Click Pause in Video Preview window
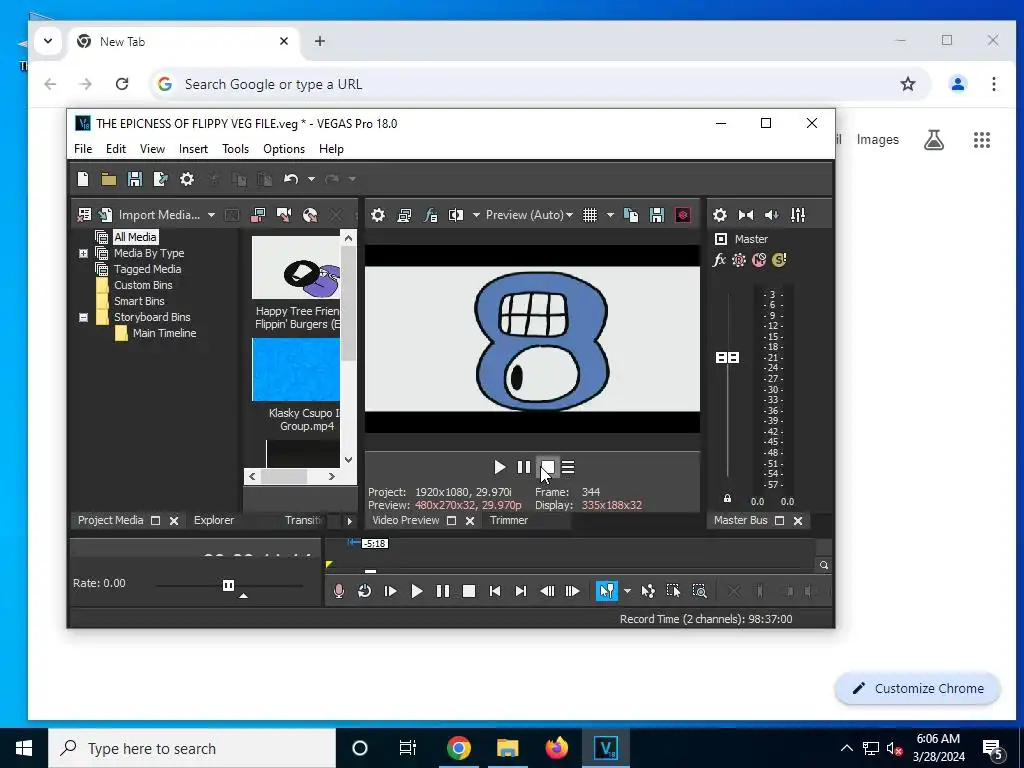The image size is (1024, 768). click(524, 467)
